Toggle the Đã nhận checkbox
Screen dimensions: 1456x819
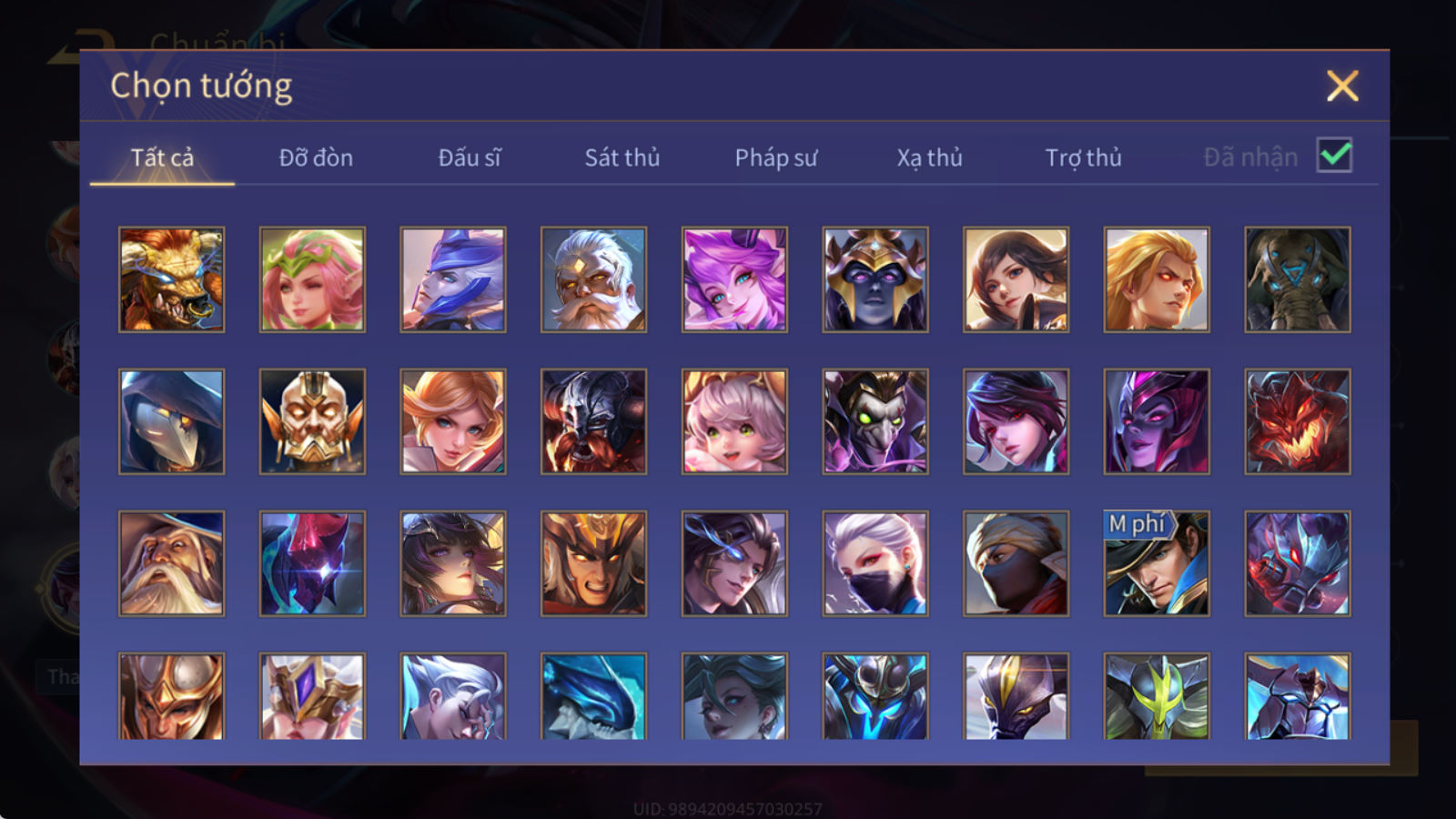click(x=1334, y=156)
